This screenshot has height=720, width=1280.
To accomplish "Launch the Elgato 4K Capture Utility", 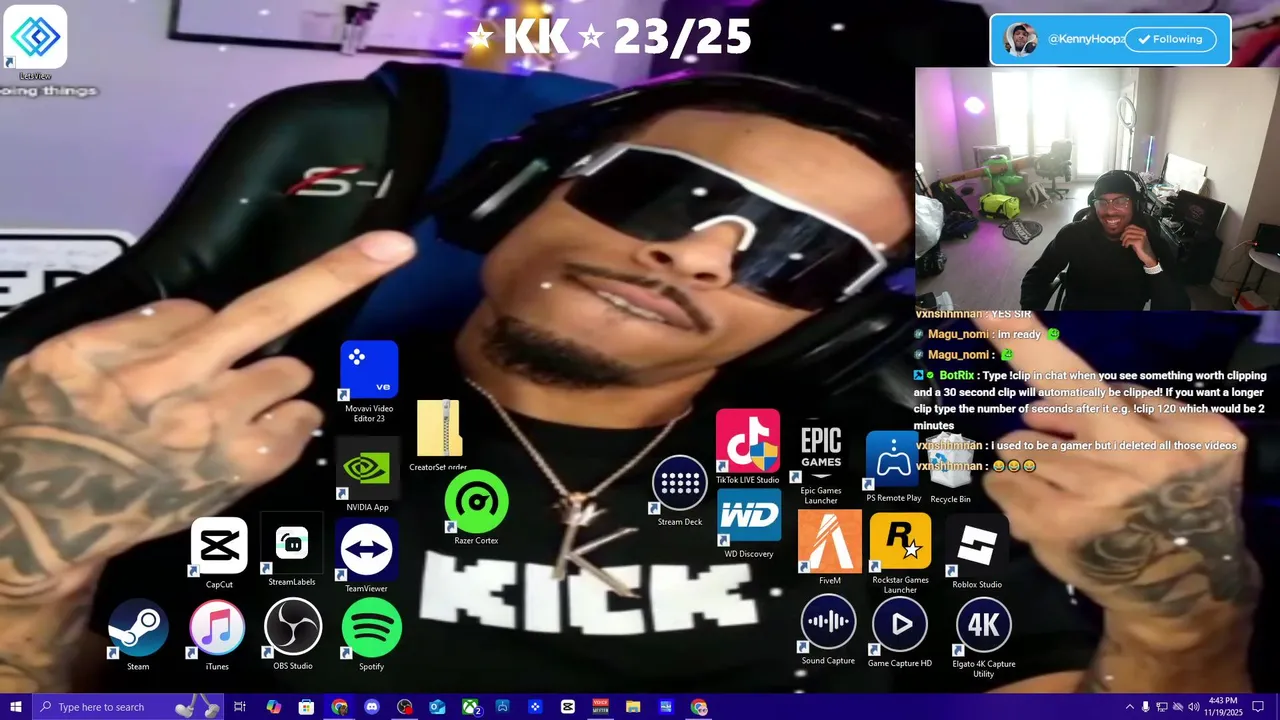I will tap(983, 637).
